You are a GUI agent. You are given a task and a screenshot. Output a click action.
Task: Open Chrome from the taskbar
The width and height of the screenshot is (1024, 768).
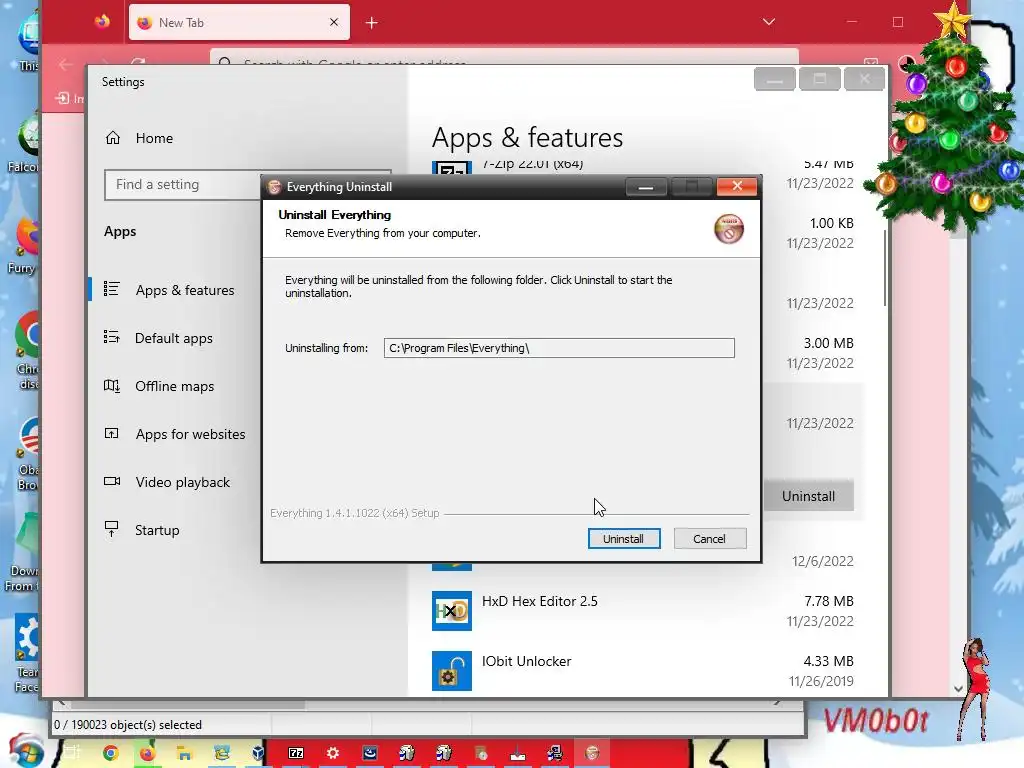tap(110, 754)
